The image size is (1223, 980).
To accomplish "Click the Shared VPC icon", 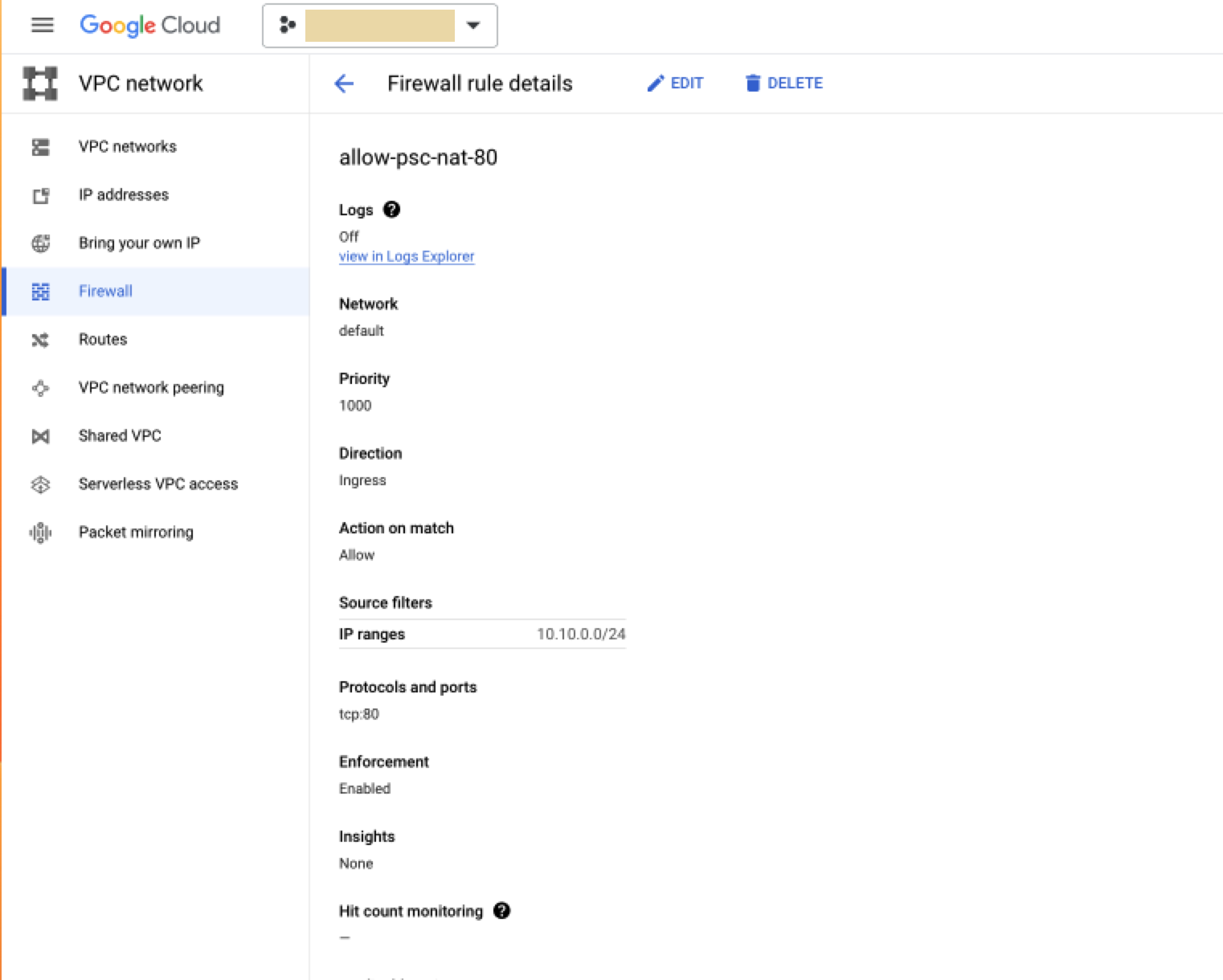I will 40,436.
